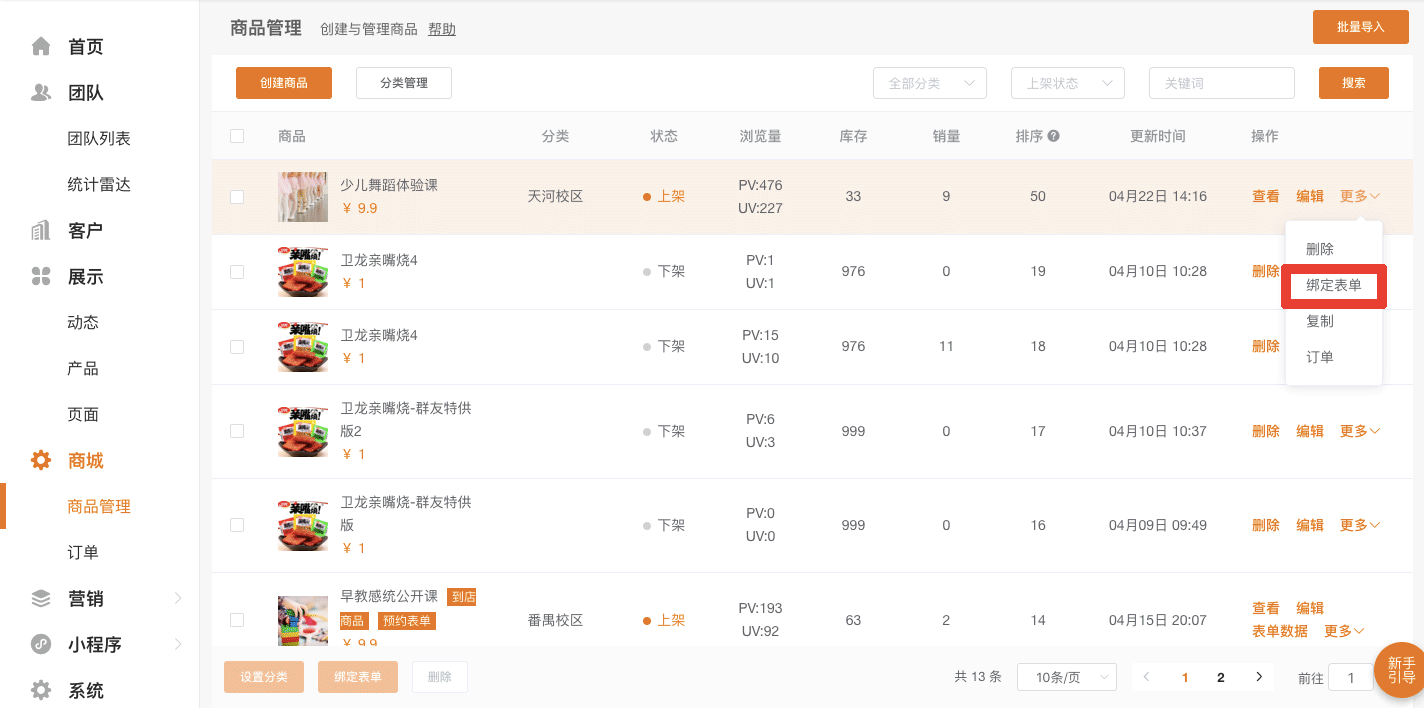Click the Home house icon in sidebar
The width and height of the screenshot is (1424, 708).
click(x=41, y=47)
